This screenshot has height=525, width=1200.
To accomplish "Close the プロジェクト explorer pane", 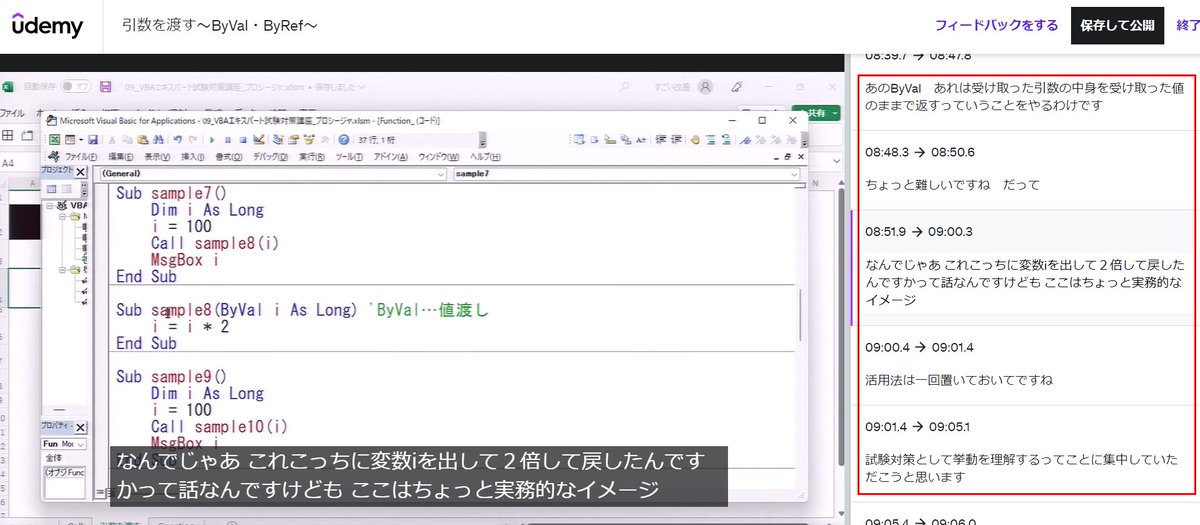I will point(80,172).
